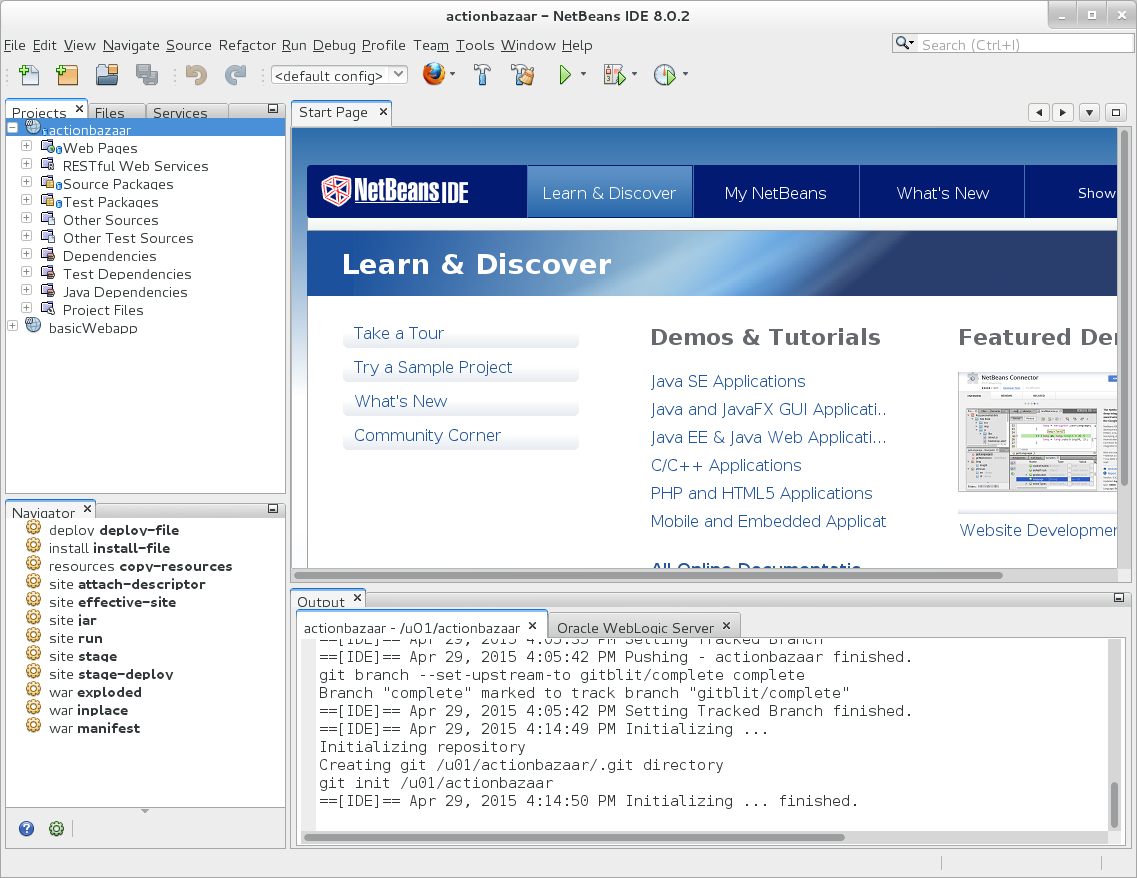Viewport: 1137px width, 878px height.
Task: Click the New Project icon
Action: 66,74
